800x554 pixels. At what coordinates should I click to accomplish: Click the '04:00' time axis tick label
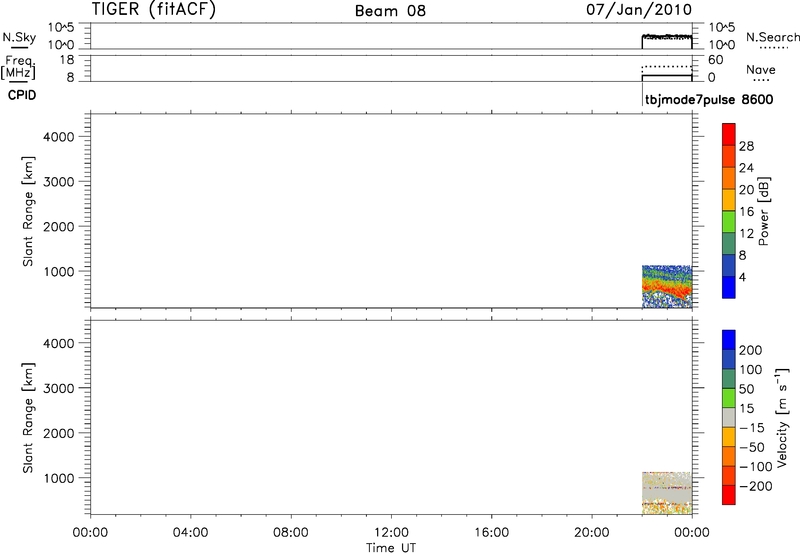click(x=190, y=533)
